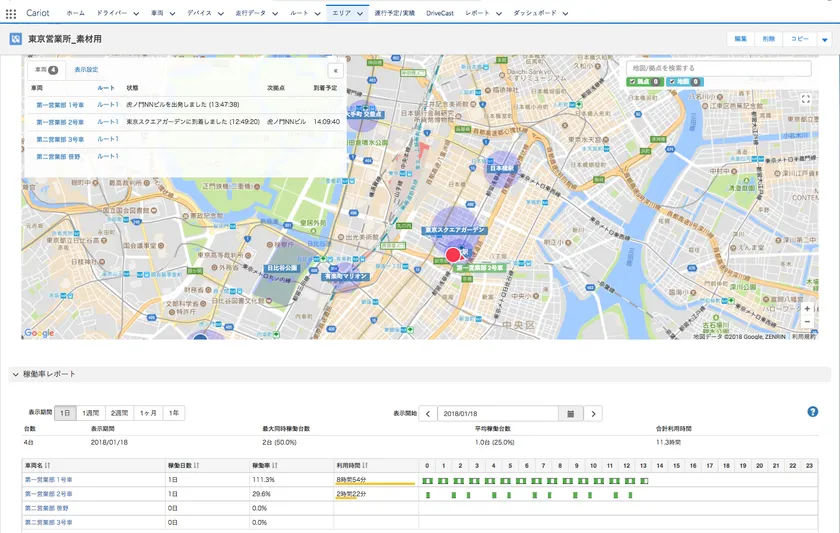Image resolution: width=840 pixels, height=533 pixels.
Task: Open the 第一営業部 1号車 link in vehicle list
Action: (x=60, y=105)
